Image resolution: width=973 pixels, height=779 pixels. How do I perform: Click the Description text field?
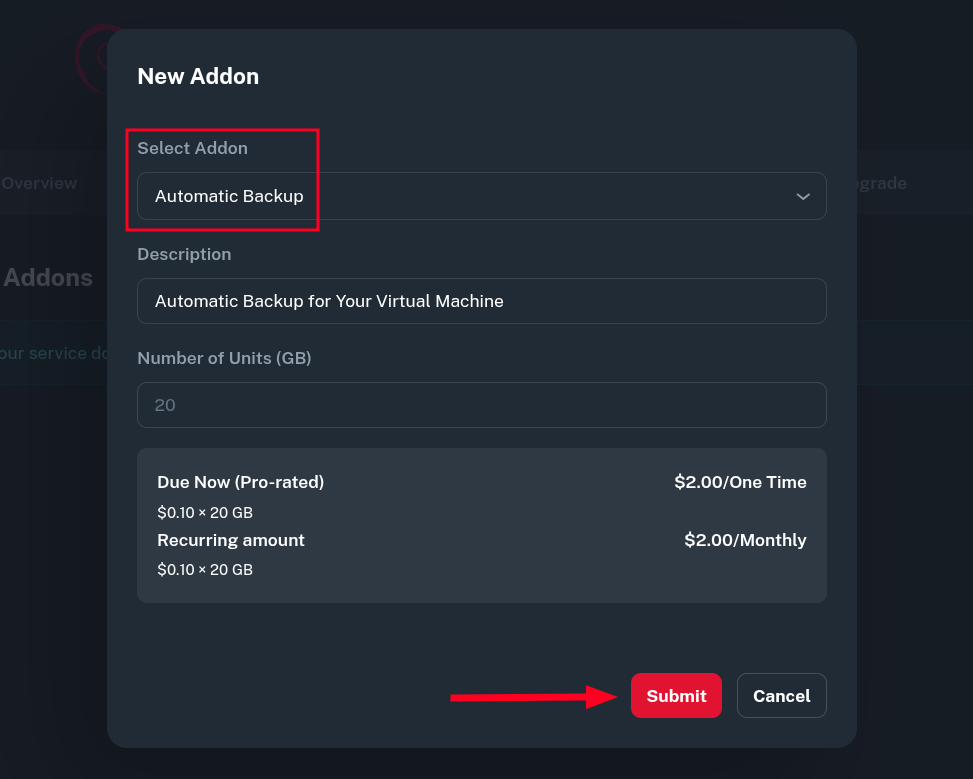[x=481, y=301]
